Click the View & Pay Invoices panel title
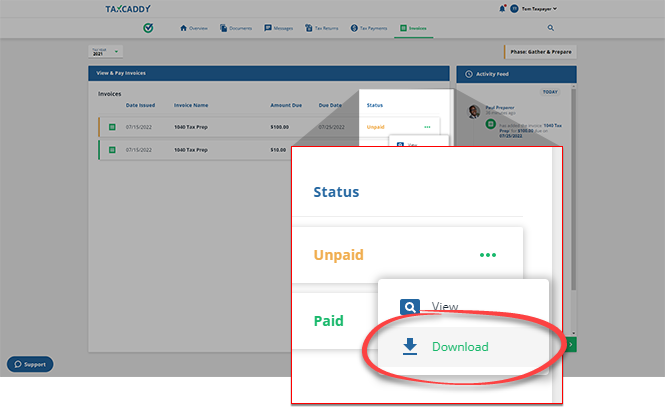Screen dimensions: 665x409 (x=121, y=73)
